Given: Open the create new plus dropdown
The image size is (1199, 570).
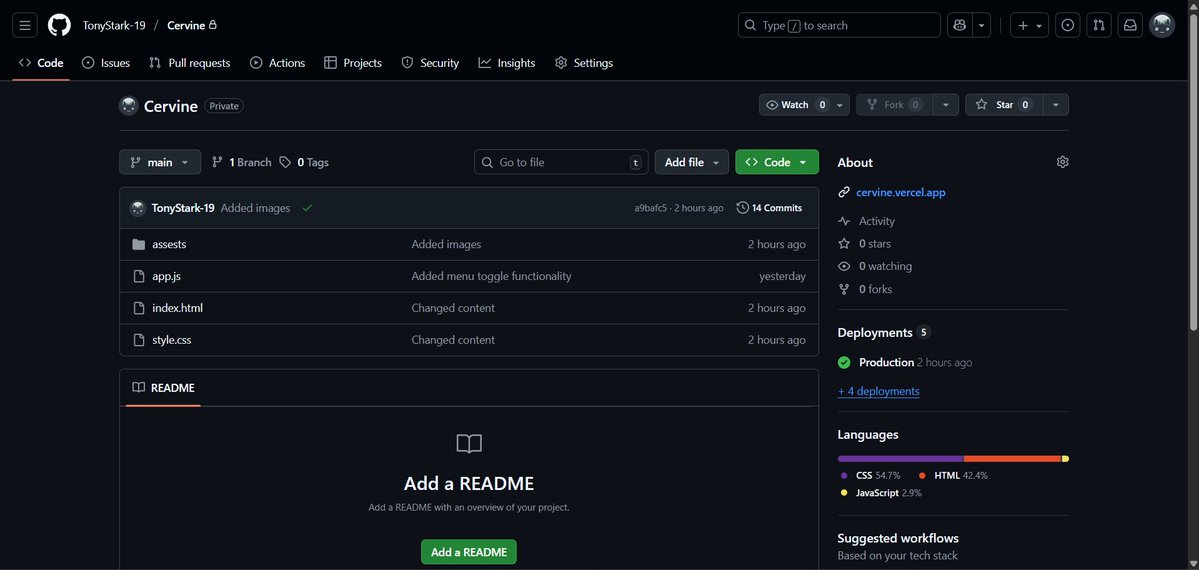Looking at the screenshot, I should tap(1029, 25).
